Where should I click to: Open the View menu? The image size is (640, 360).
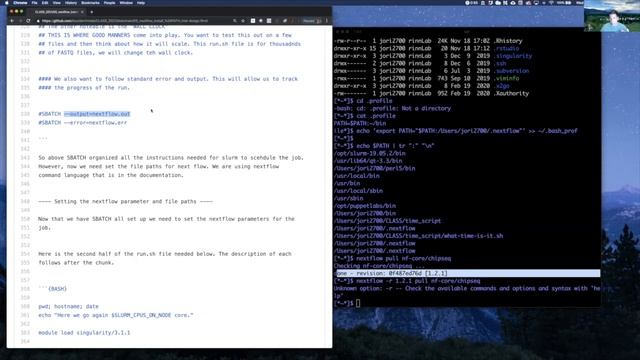point(57,2)
